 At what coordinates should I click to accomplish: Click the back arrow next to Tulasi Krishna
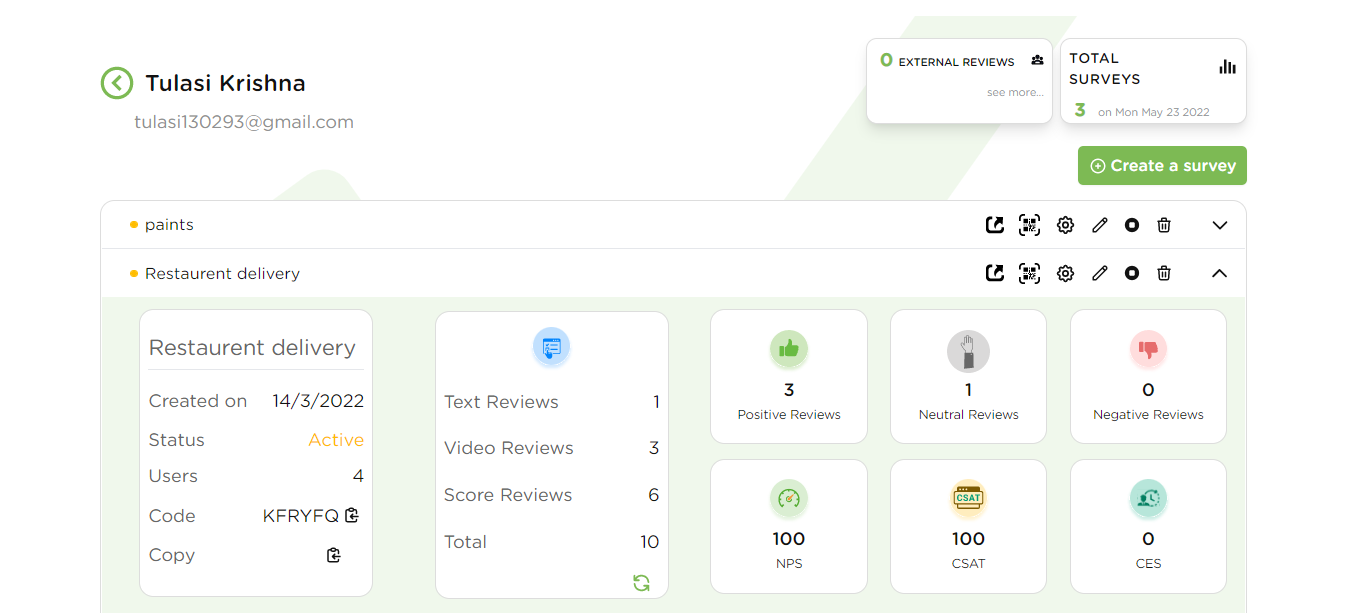[x=116, y=83]
